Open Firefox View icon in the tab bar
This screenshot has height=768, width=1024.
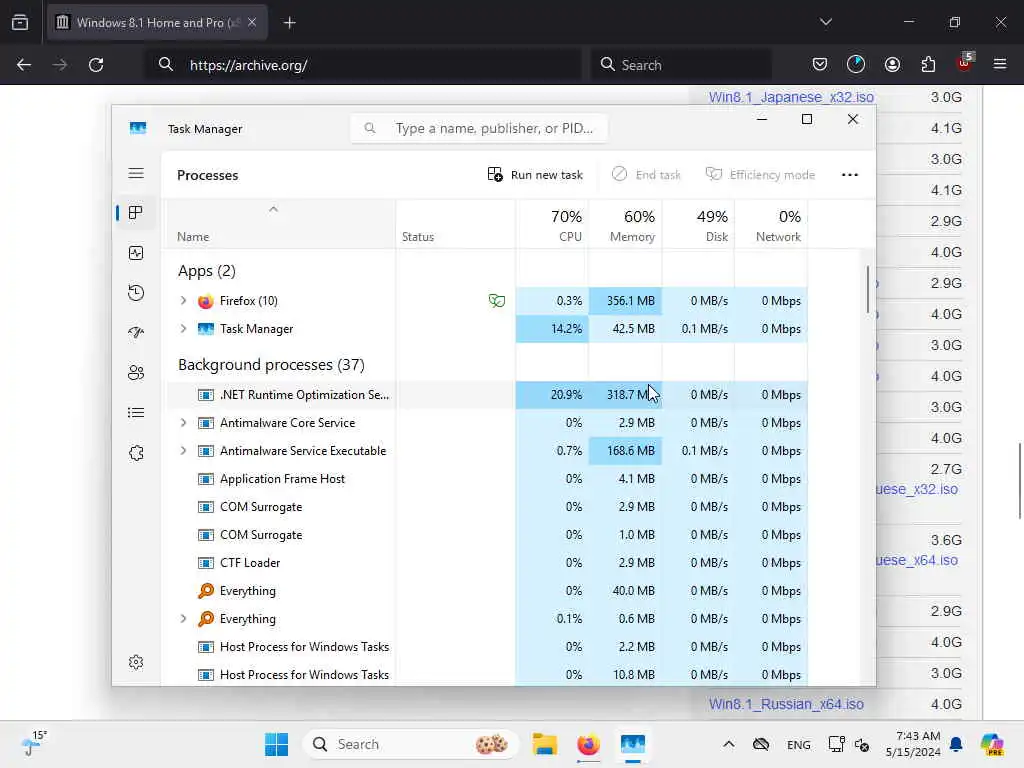[x=20, y=22]
